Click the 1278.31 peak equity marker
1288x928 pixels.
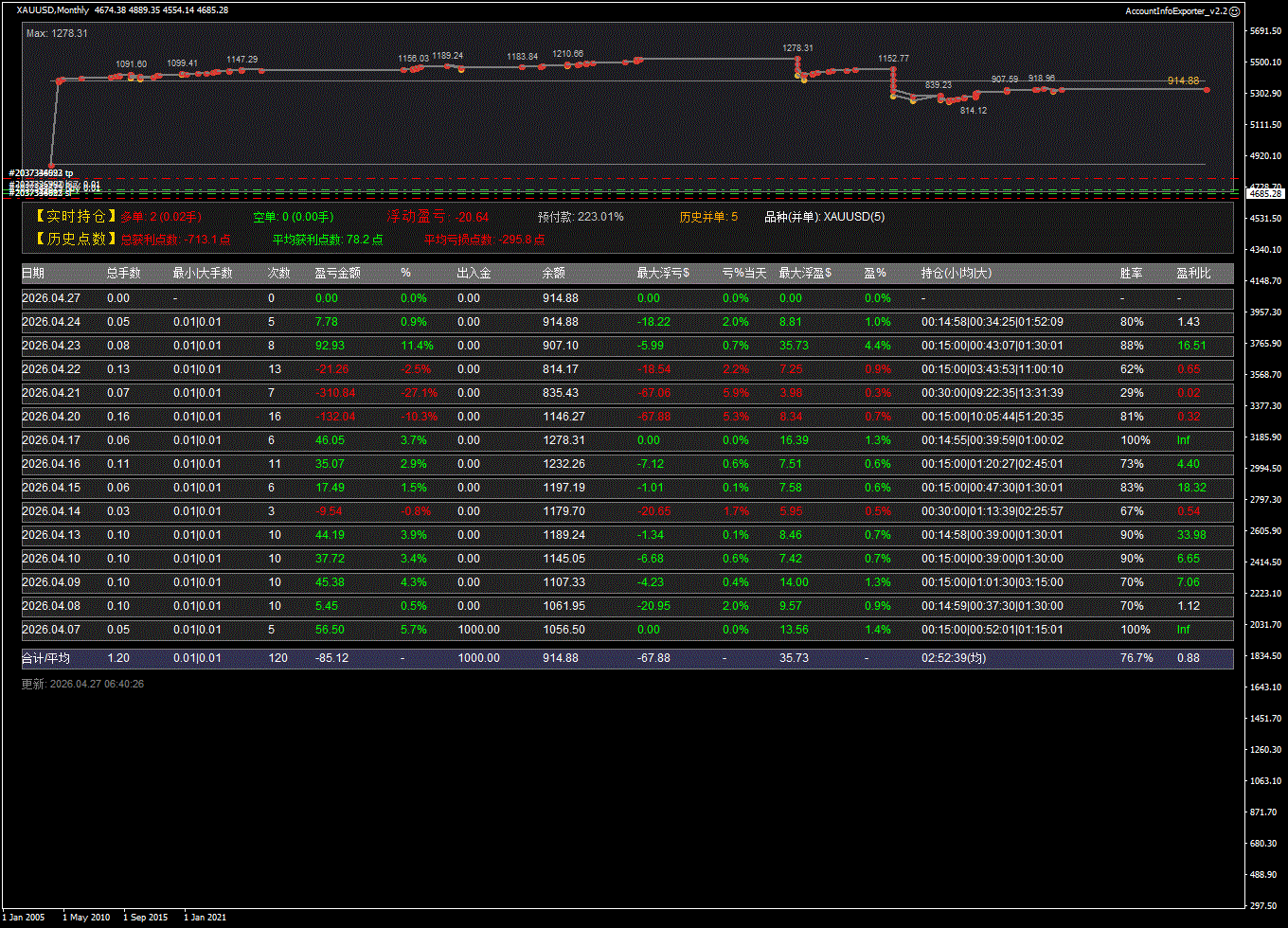pos(797,47)
